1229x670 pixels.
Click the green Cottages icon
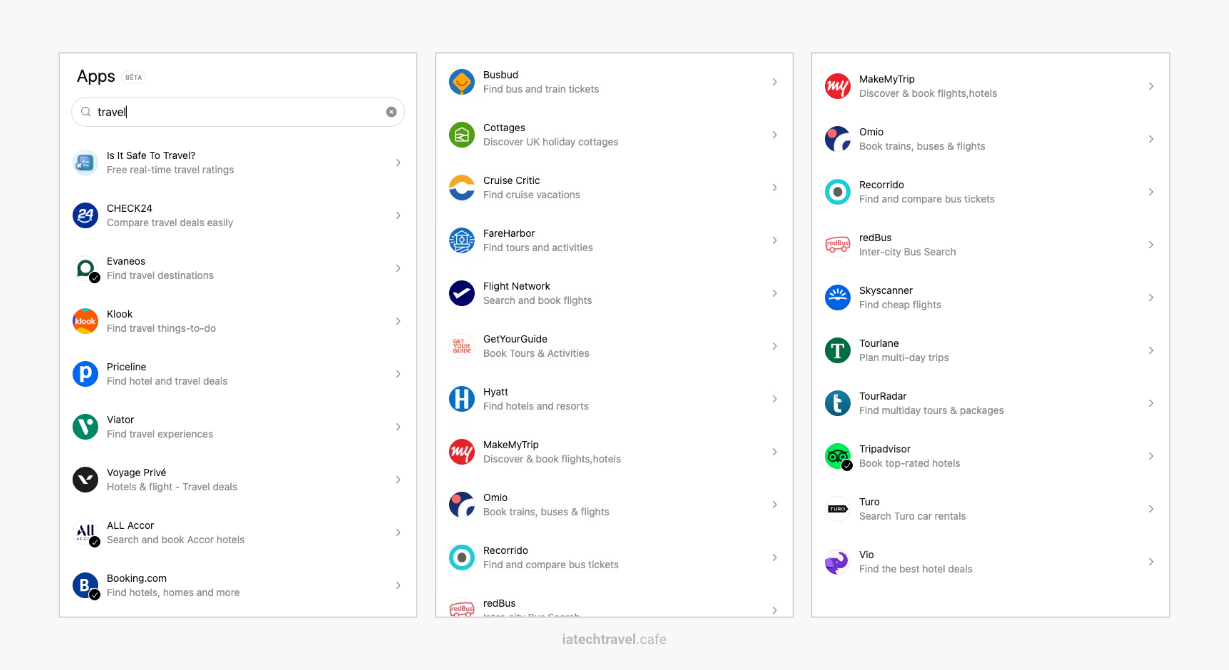click(461, 135)
